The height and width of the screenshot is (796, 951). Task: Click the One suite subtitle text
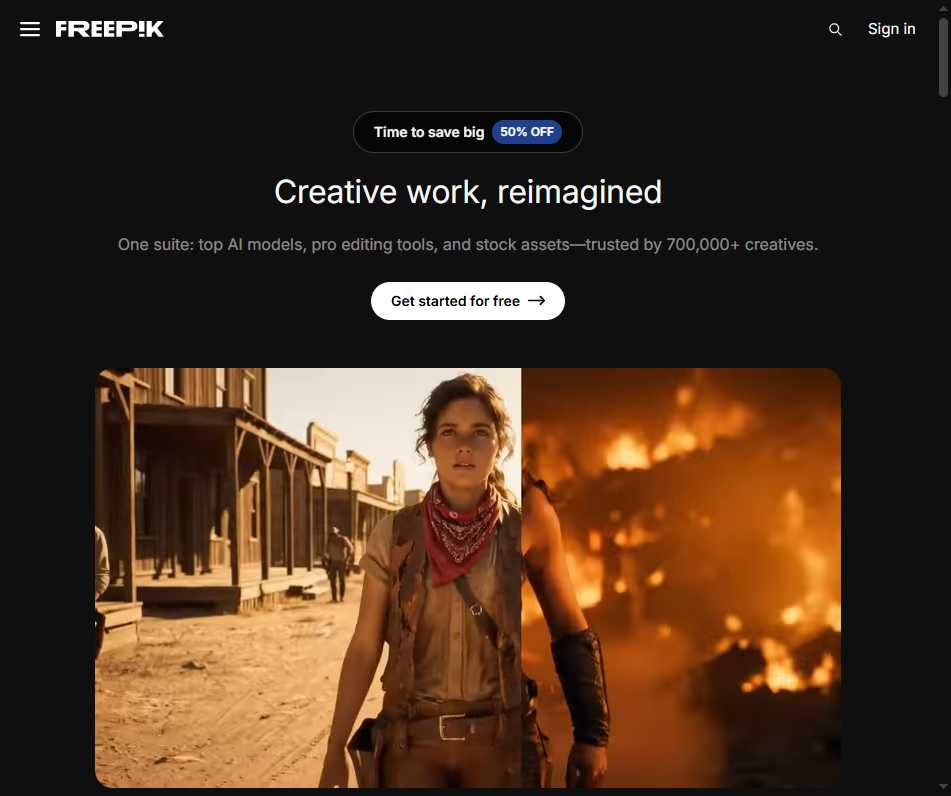pyautogui.click(x=468, y=244)
